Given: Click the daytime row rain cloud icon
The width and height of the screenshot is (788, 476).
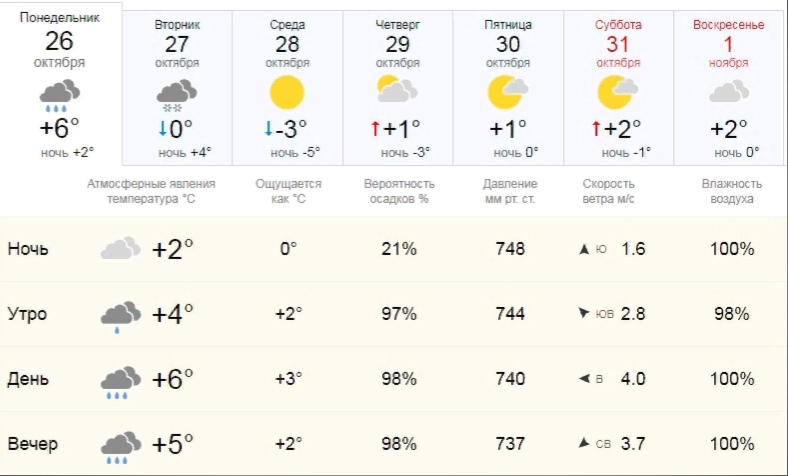Looking at the screenshot, I should click(x=121, y=380).
